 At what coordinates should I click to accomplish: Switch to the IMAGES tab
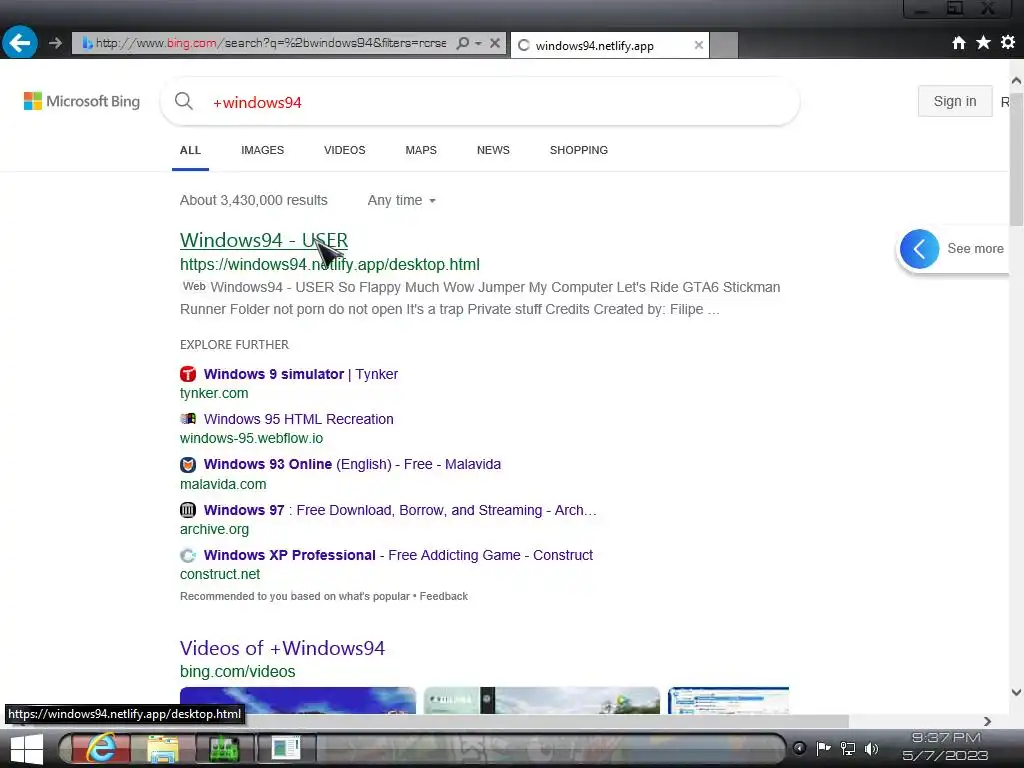click(x=263, y=150)
